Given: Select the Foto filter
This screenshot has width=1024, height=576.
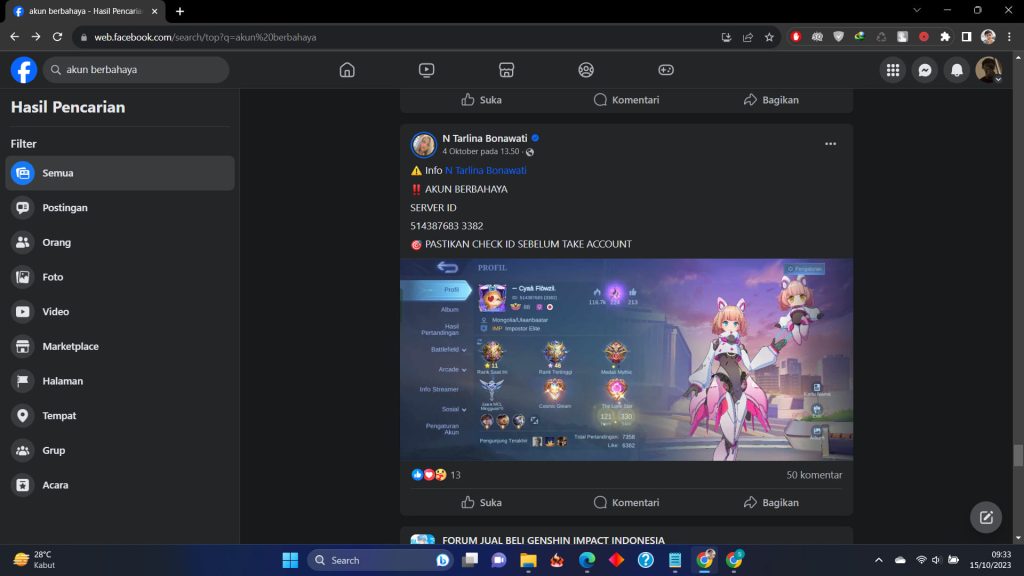Looking at the screenshot, I should point(120,277).
